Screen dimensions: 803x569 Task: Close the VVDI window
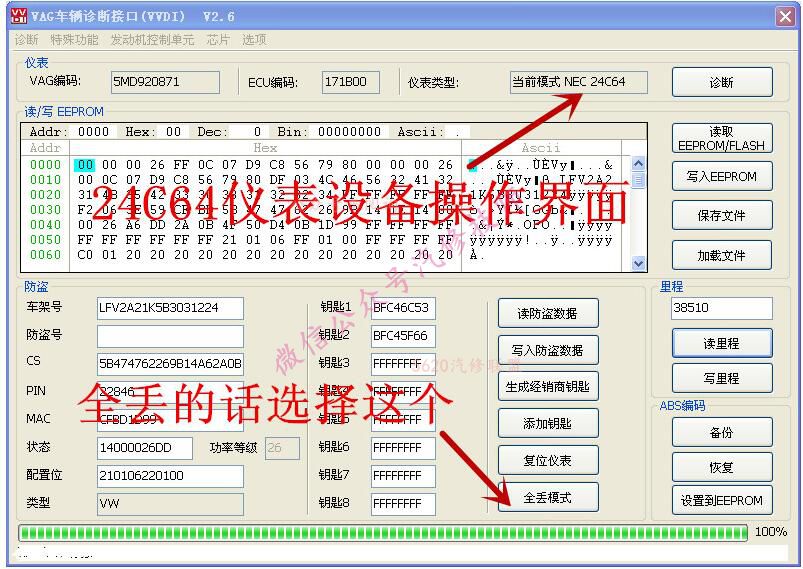(786, 16)
